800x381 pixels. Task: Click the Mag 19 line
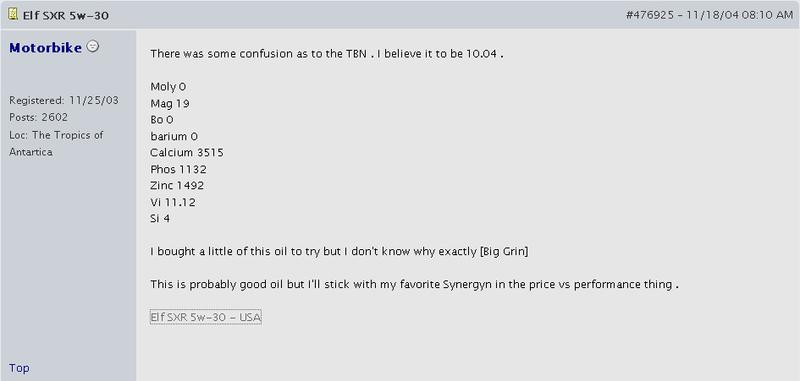click(170, 104)
